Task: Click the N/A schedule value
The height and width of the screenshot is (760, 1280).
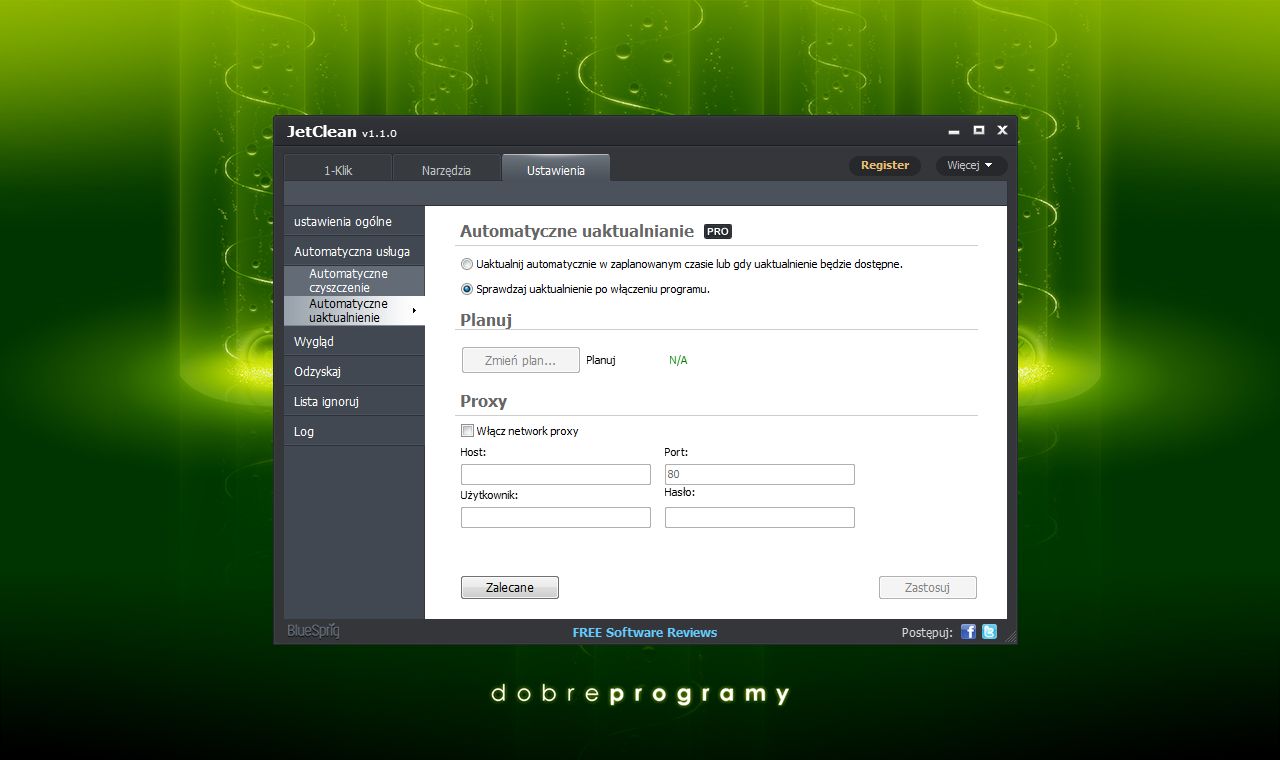Action: click(678, 360)
